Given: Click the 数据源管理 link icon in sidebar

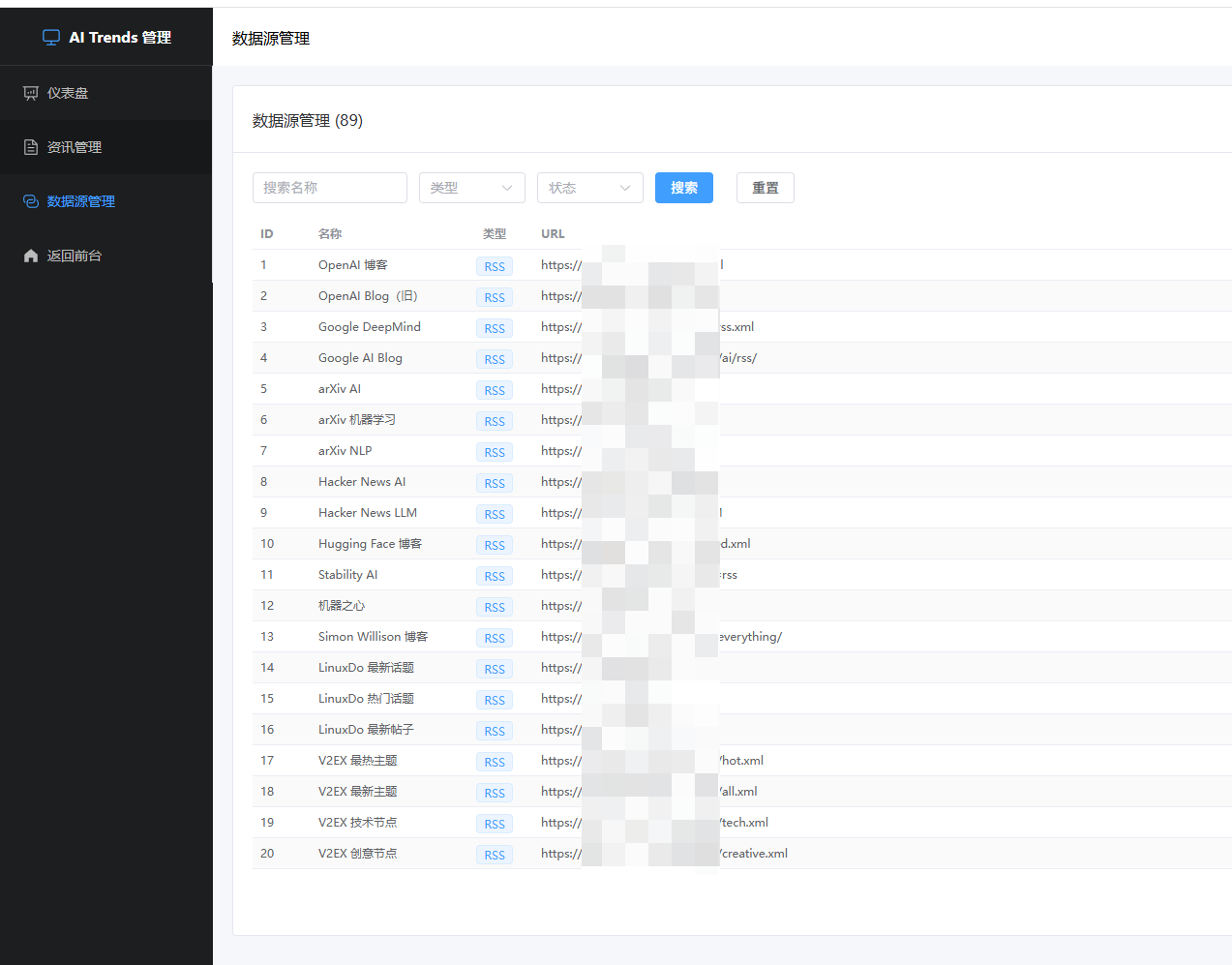Looking at the screenshot, I should point(31,201).
